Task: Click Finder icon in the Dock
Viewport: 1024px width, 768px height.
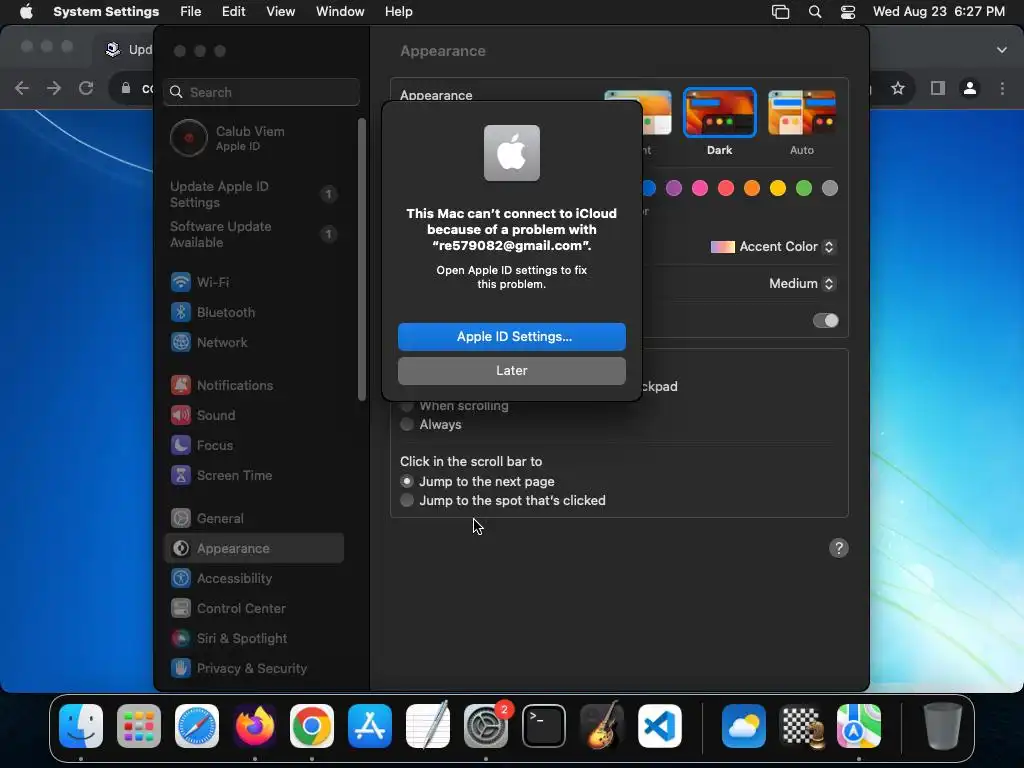Action: 81,726
